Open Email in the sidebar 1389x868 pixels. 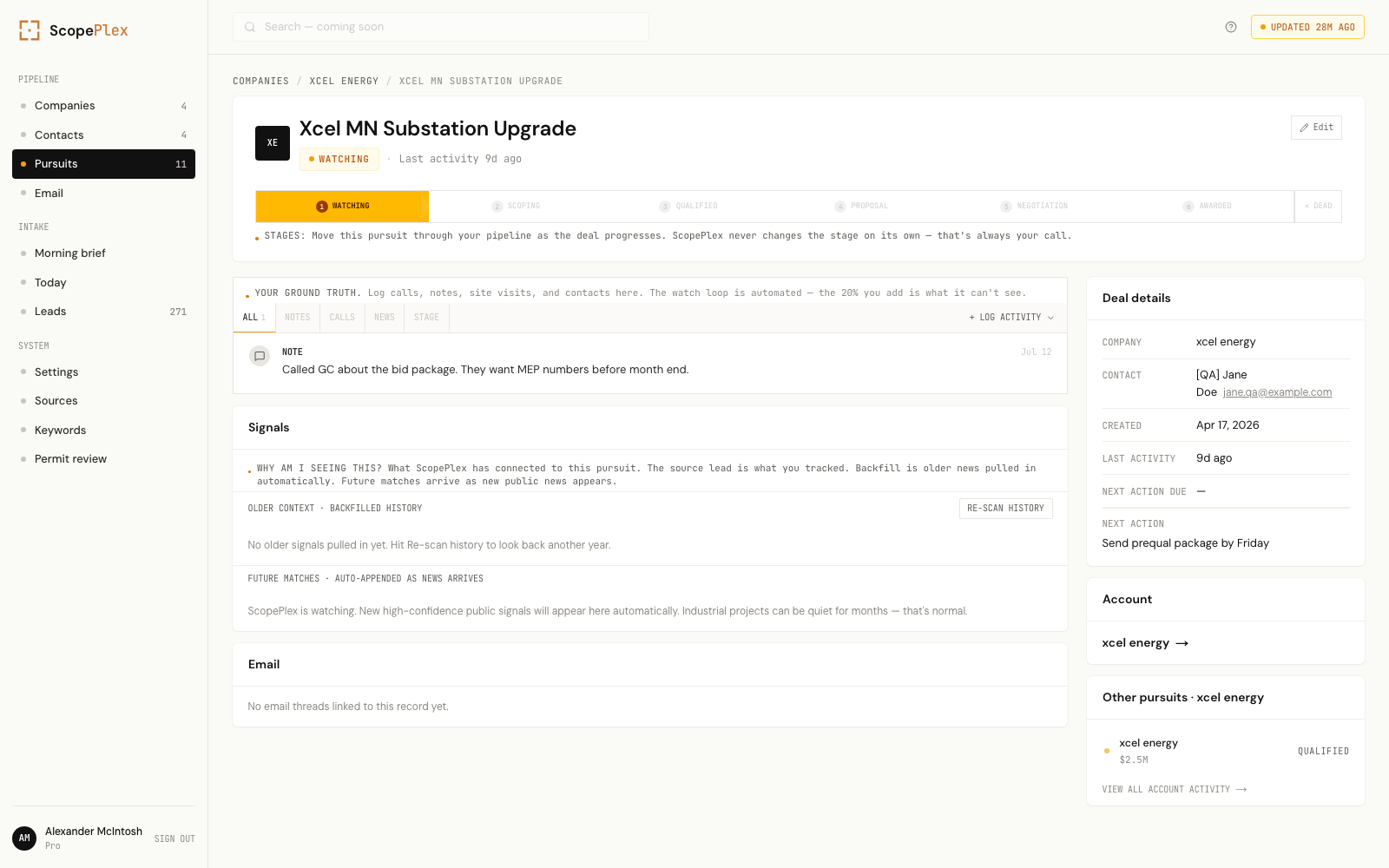pyautogui.click(x=103, y=193)
